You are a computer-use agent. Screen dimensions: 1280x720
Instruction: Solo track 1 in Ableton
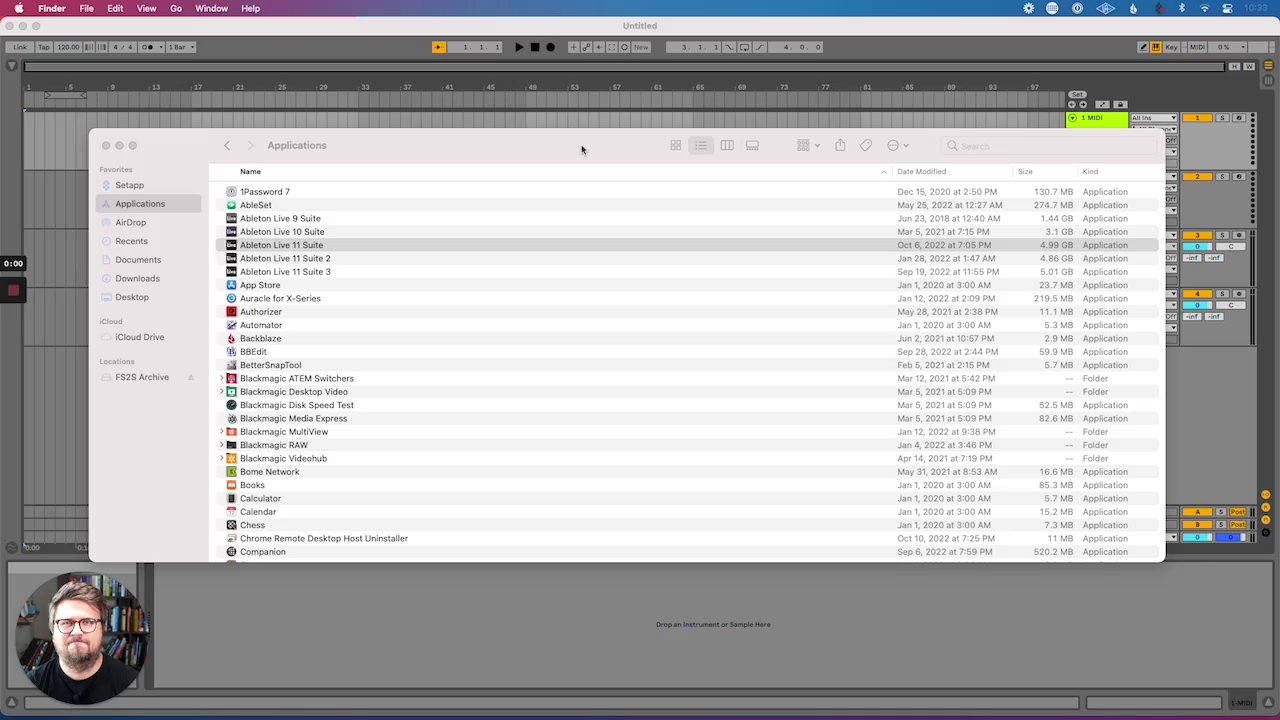coord(1222,118)
